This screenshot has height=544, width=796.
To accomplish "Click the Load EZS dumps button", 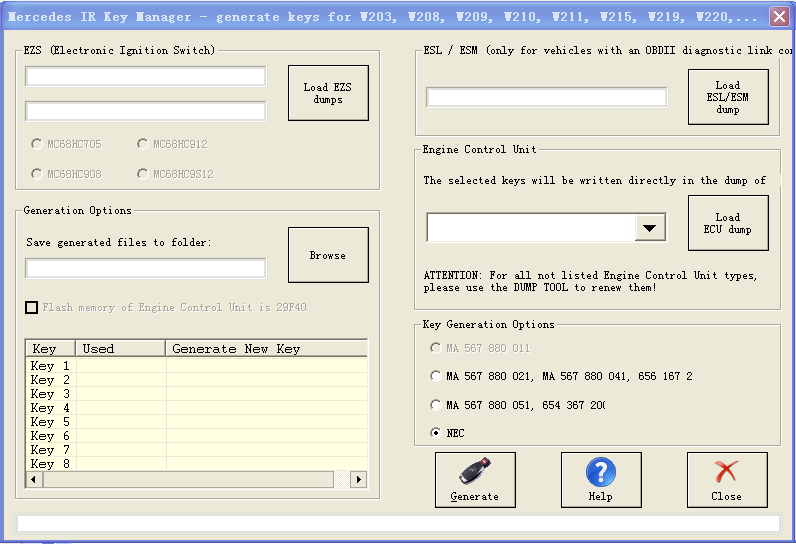I will pyautogui.click(x=328, y=93).
